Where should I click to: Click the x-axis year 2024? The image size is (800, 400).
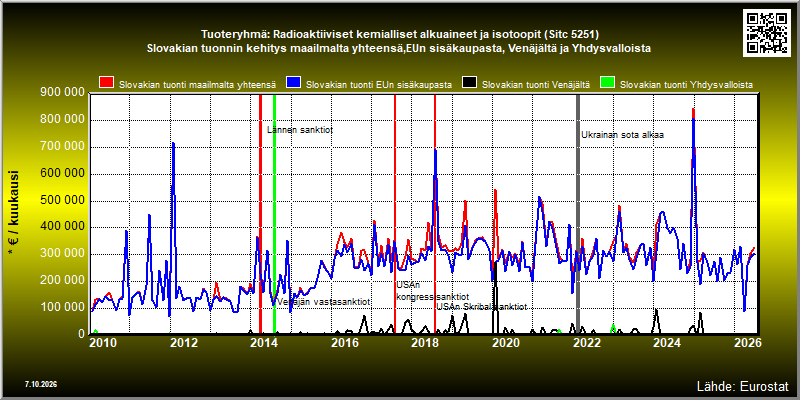(x=666, y=343)
